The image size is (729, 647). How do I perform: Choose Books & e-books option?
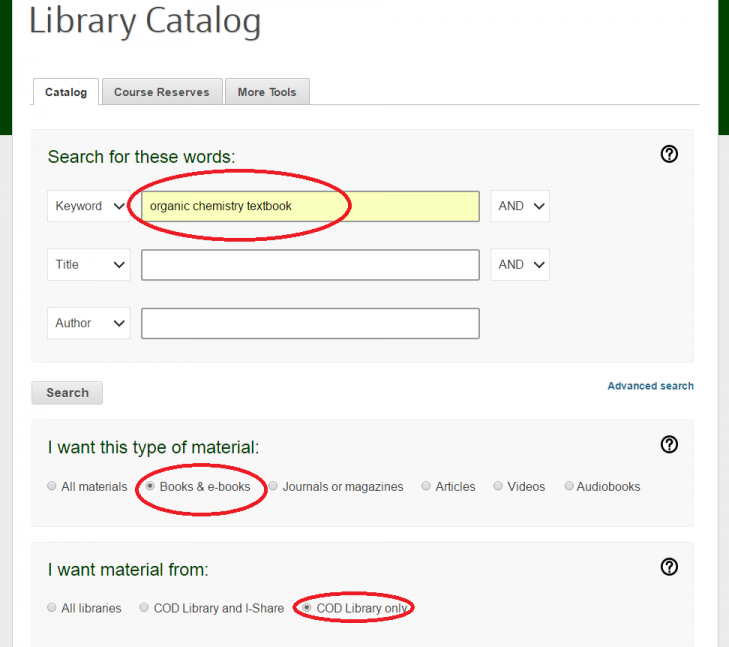(151, 487)
